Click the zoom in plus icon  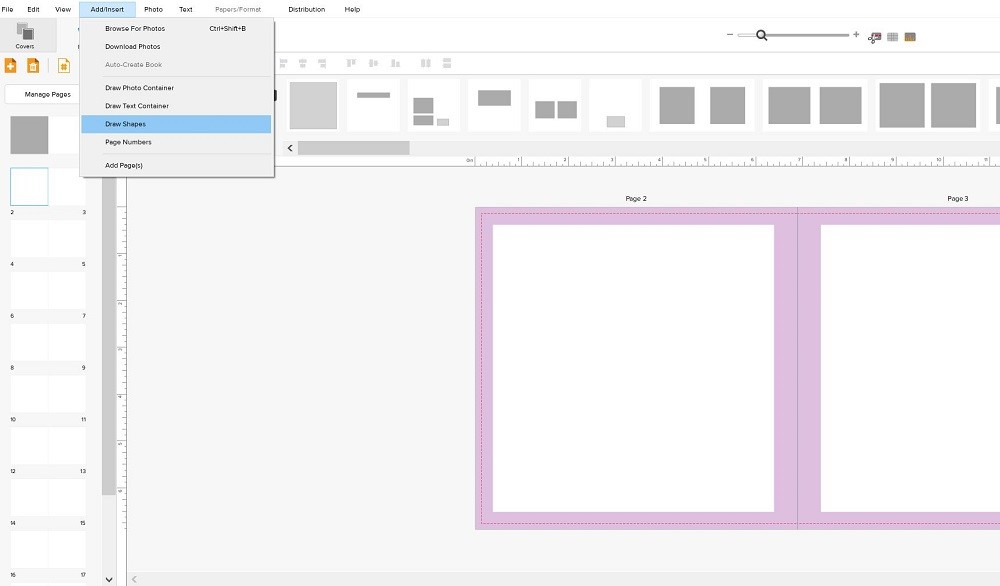(x=856, y=34)
